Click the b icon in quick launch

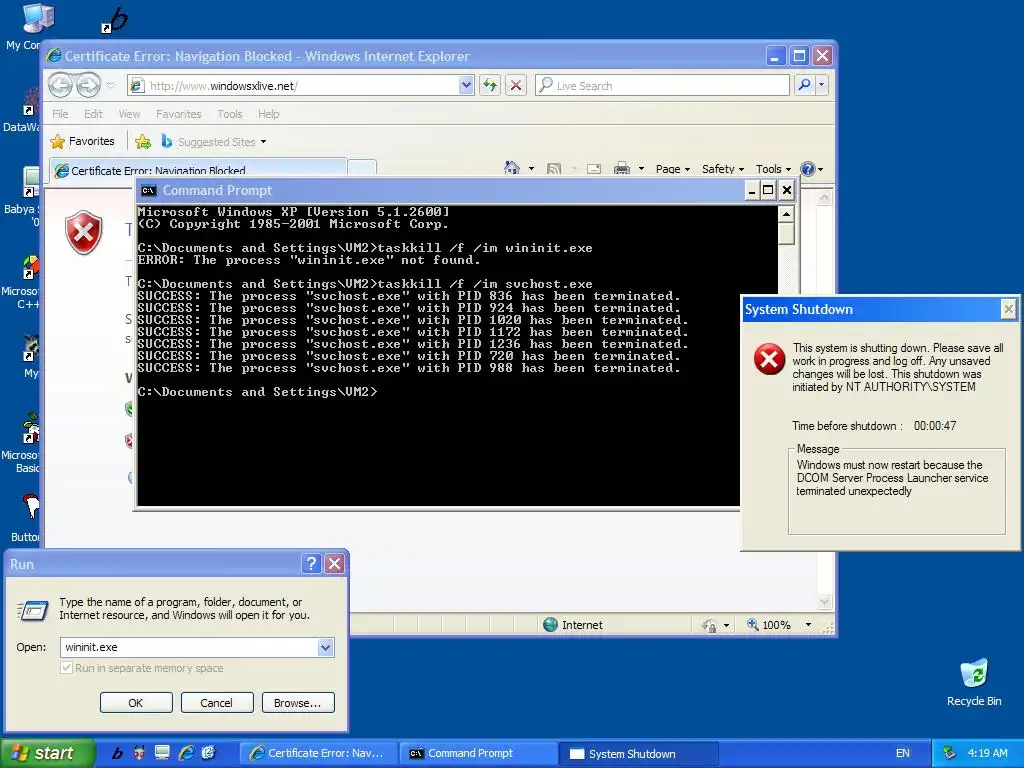point(118,753)
